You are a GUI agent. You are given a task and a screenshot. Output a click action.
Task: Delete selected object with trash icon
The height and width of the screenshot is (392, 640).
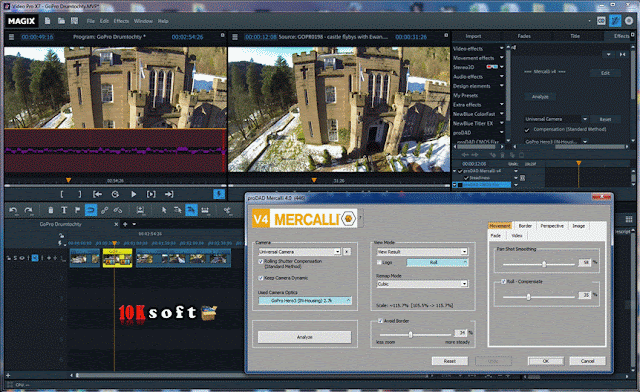point(51,210)
